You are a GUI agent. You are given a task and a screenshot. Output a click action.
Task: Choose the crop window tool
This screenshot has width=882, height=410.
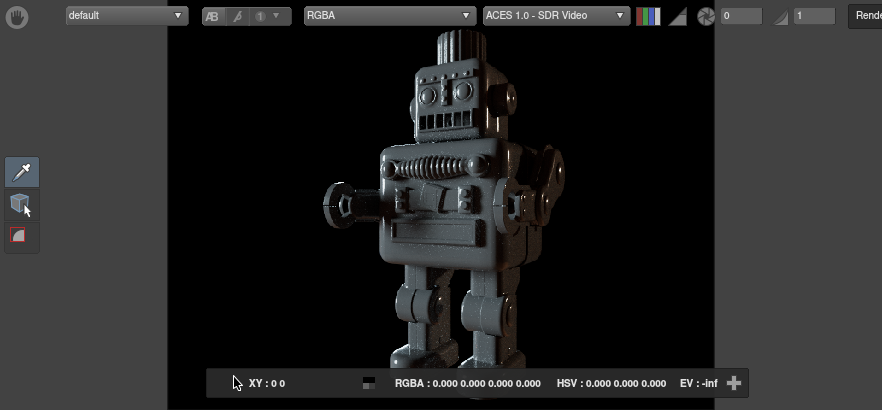tap(19, 236)
